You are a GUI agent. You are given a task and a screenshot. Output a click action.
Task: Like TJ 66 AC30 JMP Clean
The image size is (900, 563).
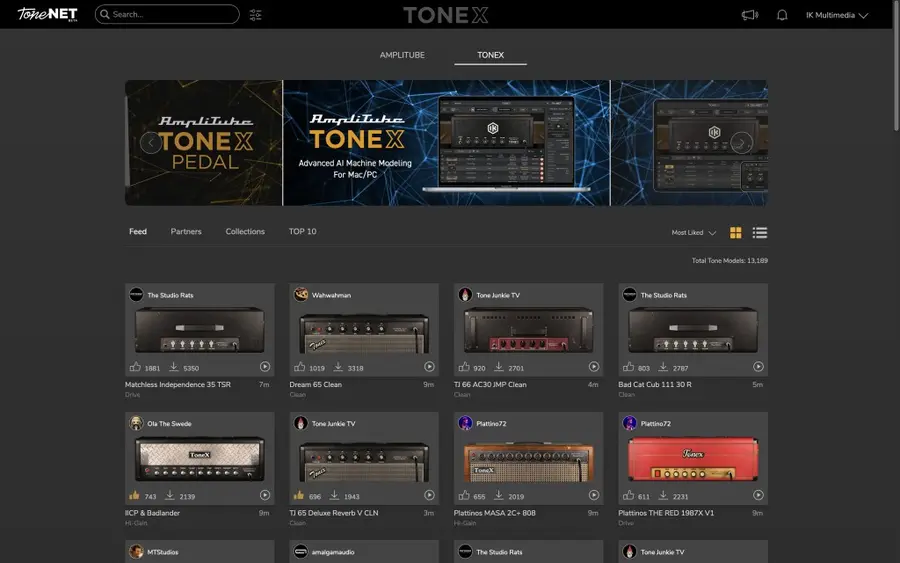click(x=464, y=367)
